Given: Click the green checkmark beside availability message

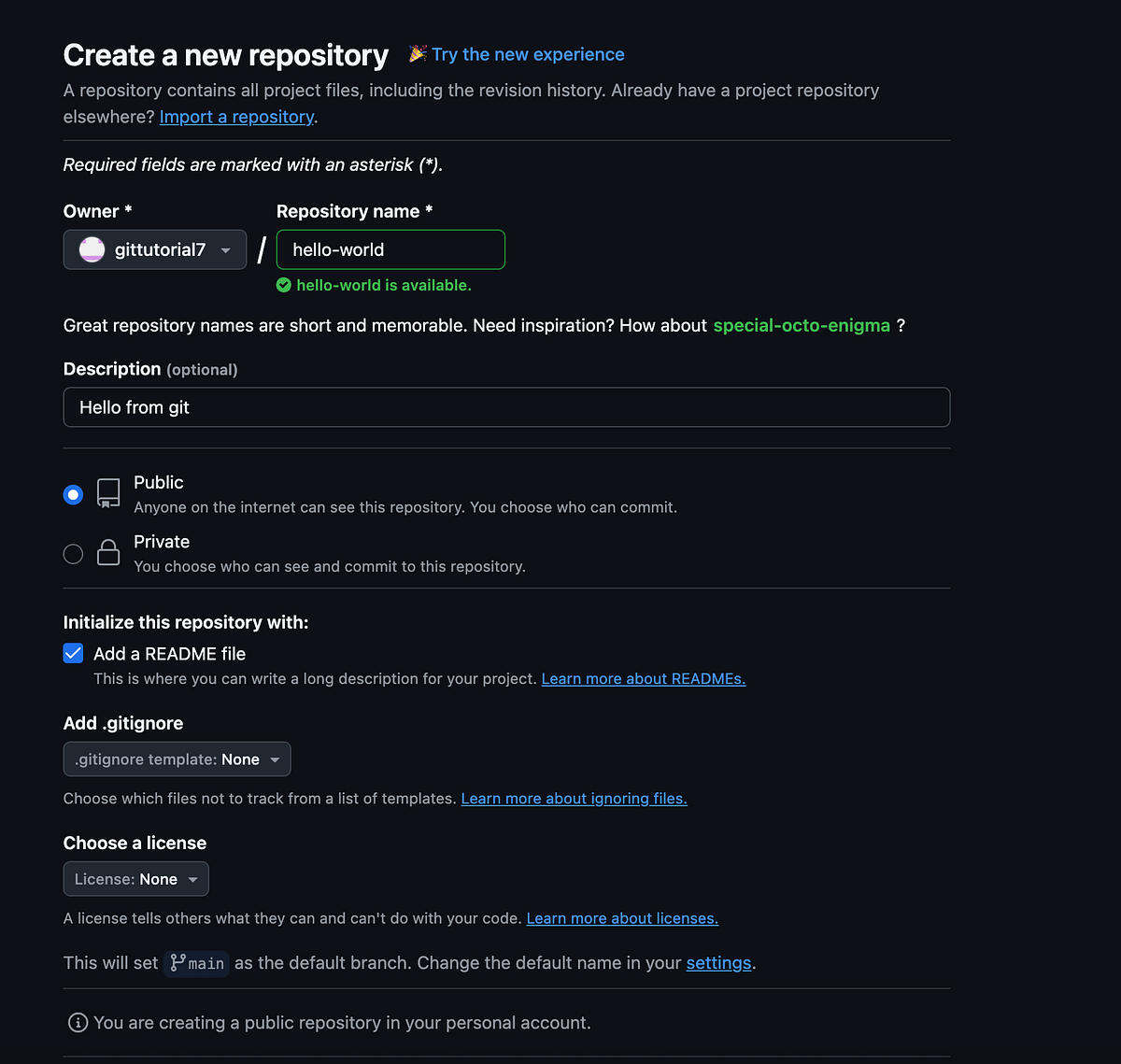Looking at the screenshot, I should tap(283, 285).
